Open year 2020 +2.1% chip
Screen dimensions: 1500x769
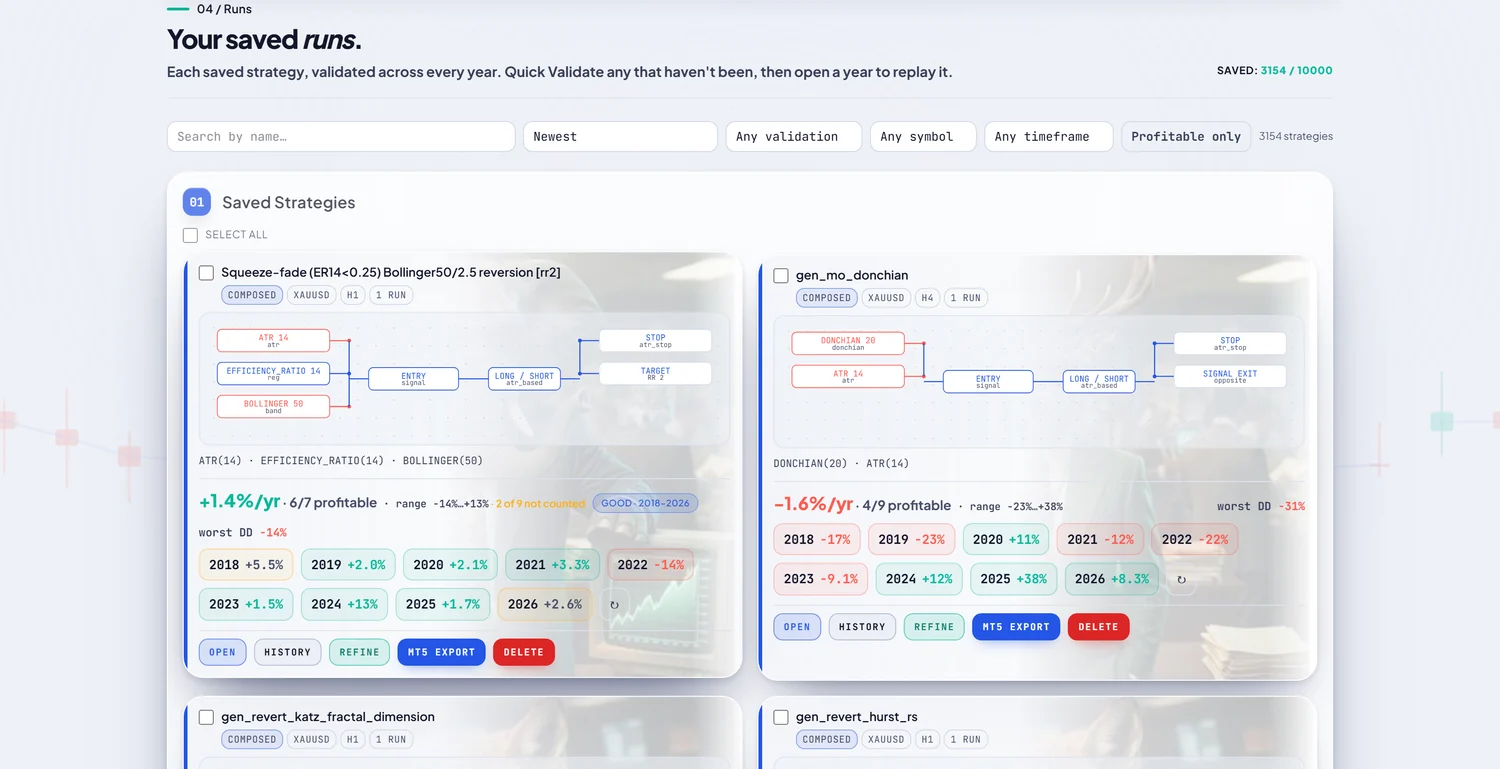pyautogui.click(x=450, y=564)
